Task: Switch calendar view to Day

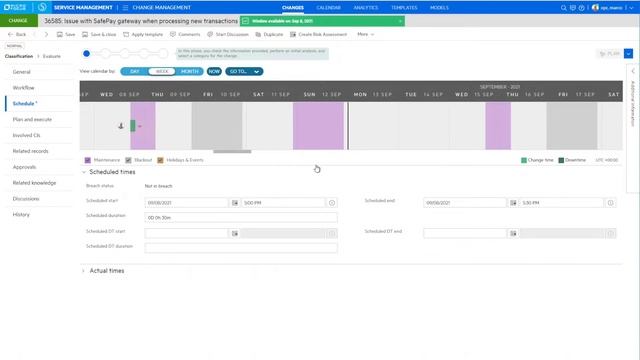Action: coord(134,71)
